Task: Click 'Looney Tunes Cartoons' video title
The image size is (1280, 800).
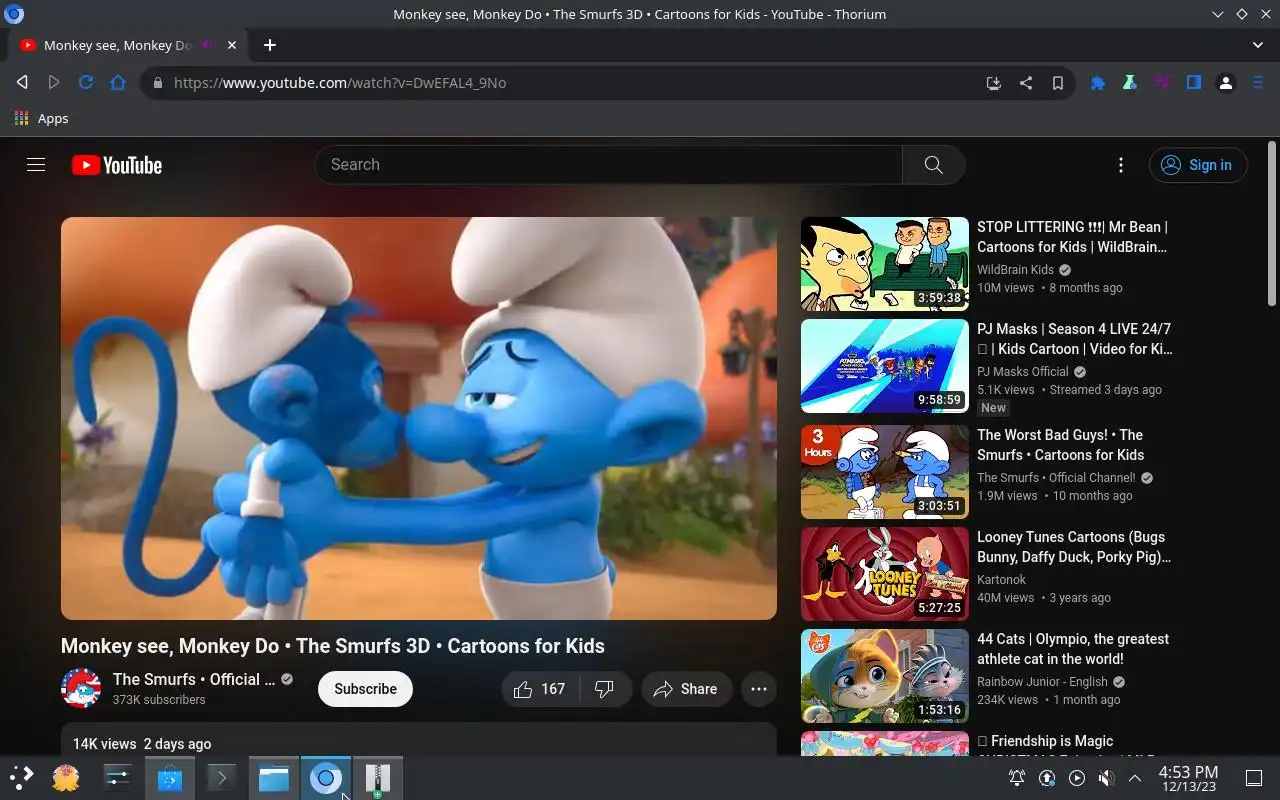Action: pyautogui.click(x=1074, y=547)
